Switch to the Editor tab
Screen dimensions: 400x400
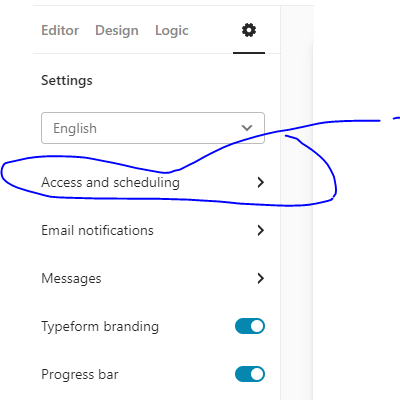[60, 30]
